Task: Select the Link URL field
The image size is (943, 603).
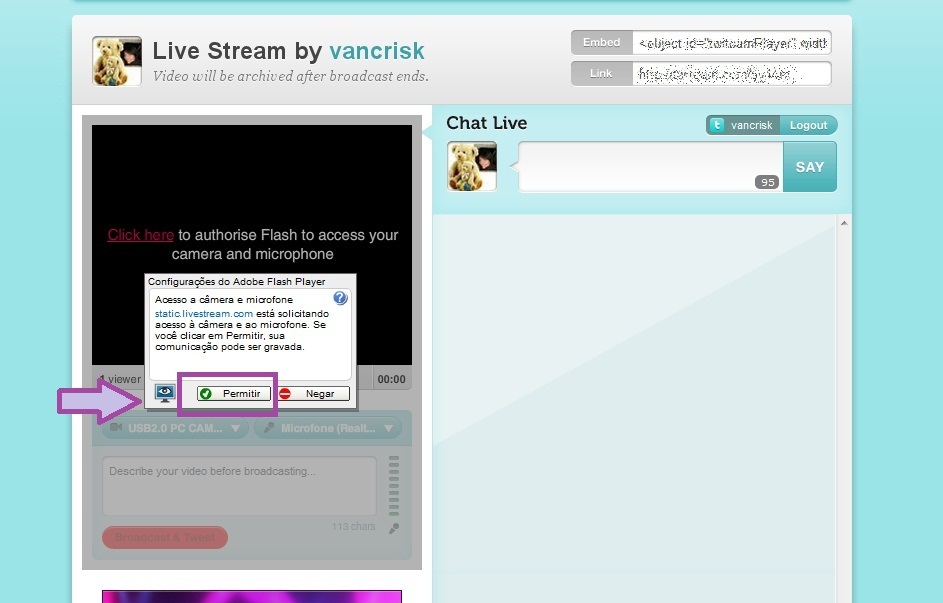Action: (x=731, y=73)
